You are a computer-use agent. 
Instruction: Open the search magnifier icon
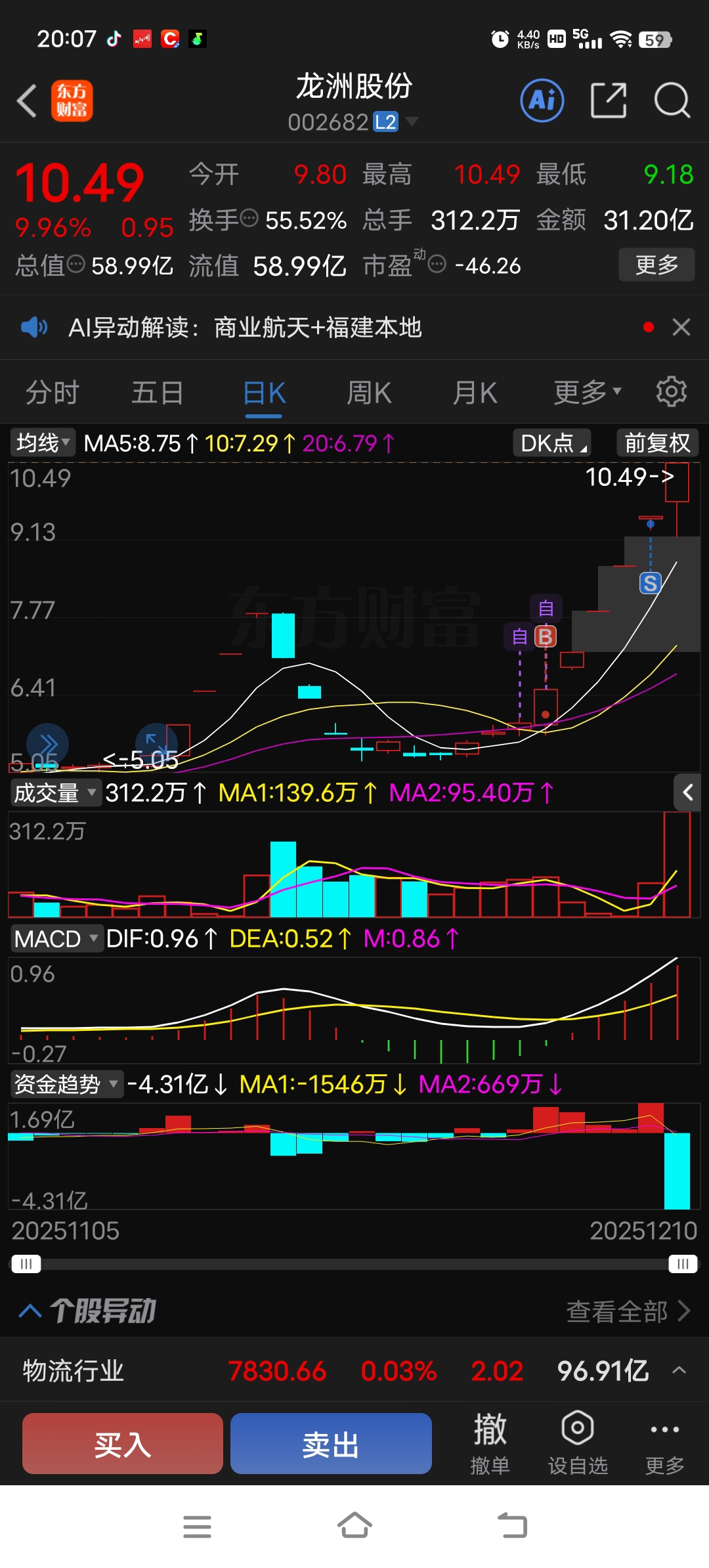pos(672,100)
